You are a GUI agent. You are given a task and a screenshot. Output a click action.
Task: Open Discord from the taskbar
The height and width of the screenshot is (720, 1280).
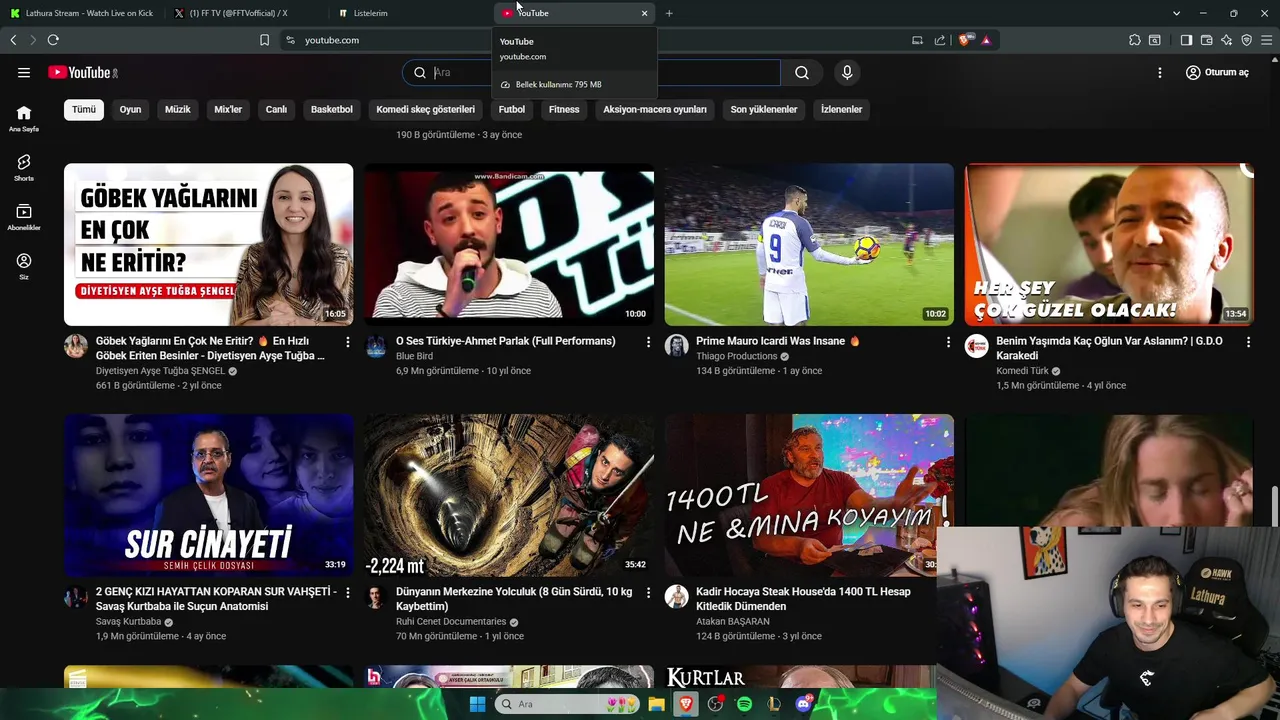[803, 704]
